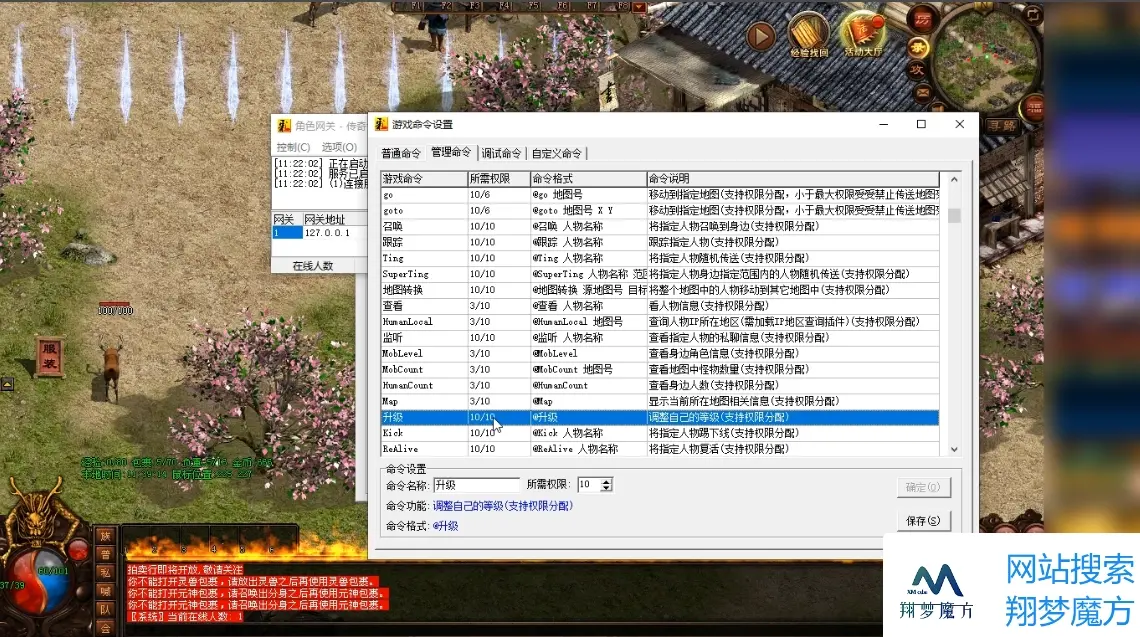Screen dimensions: 1140x637
Task: Click the 命令名称 input field
Action: pos(477,485)
